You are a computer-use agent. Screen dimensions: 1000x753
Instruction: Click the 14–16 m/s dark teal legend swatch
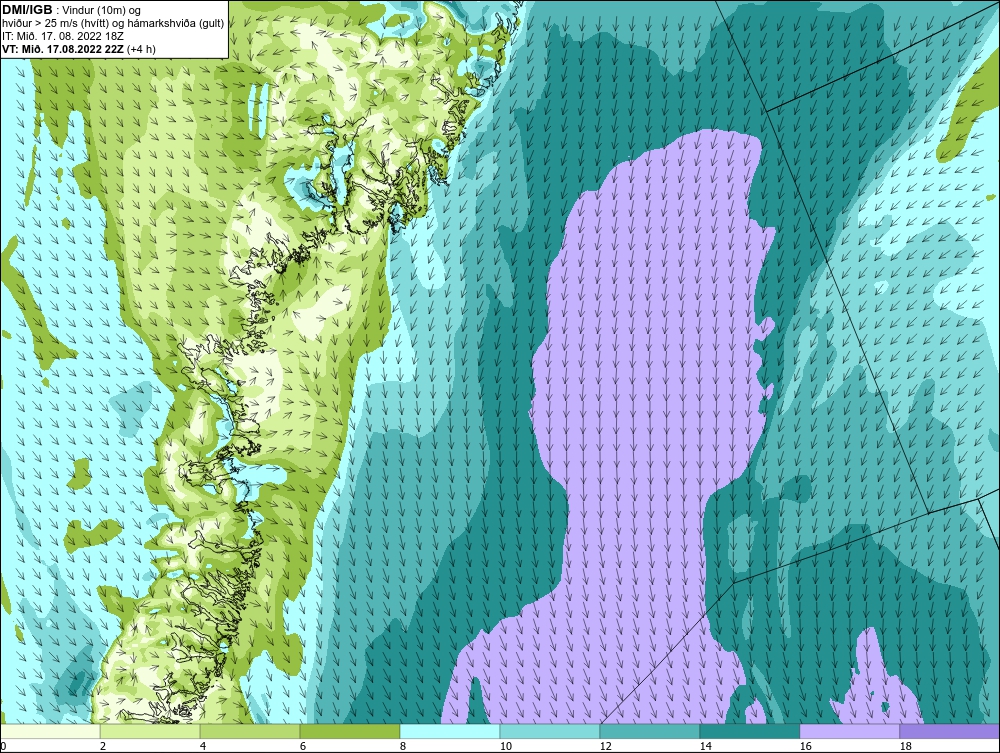click(749, 731)
